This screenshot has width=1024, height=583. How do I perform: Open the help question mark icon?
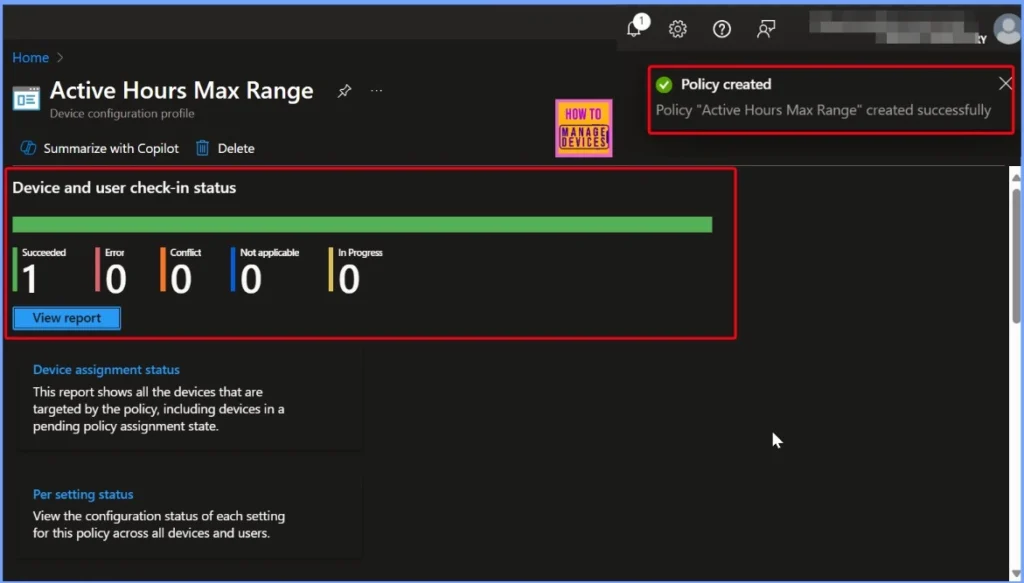[x=722, y=29]
